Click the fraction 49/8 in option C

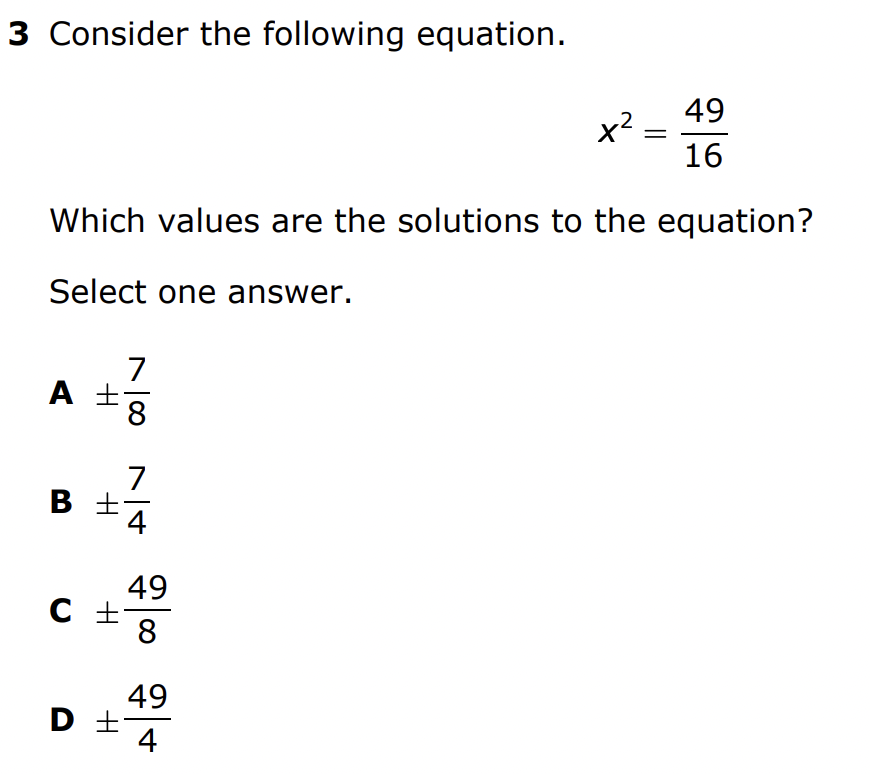tap(147, 610)
